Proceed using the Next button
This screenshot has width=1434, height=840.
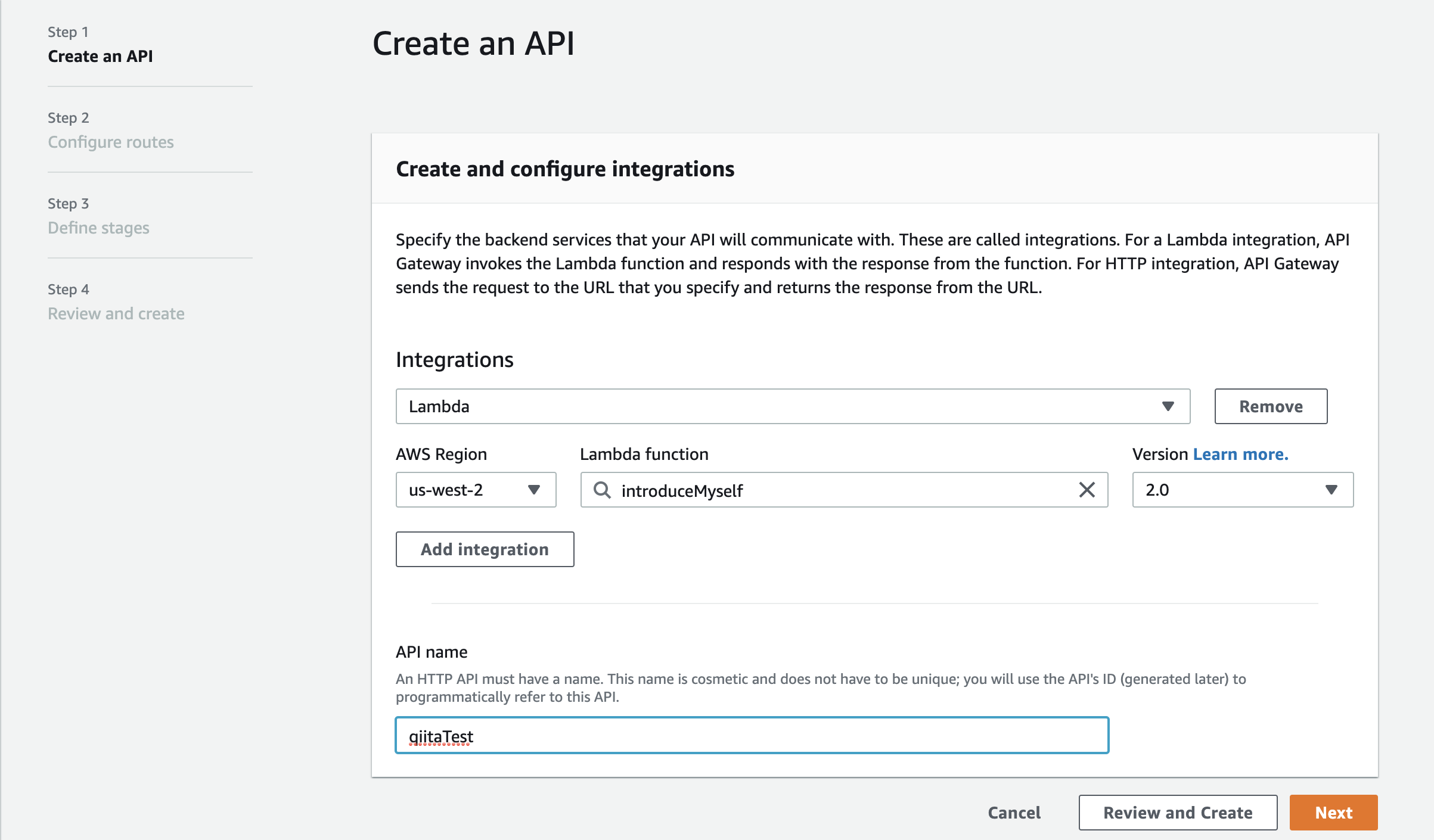[x=1333, y=812]
